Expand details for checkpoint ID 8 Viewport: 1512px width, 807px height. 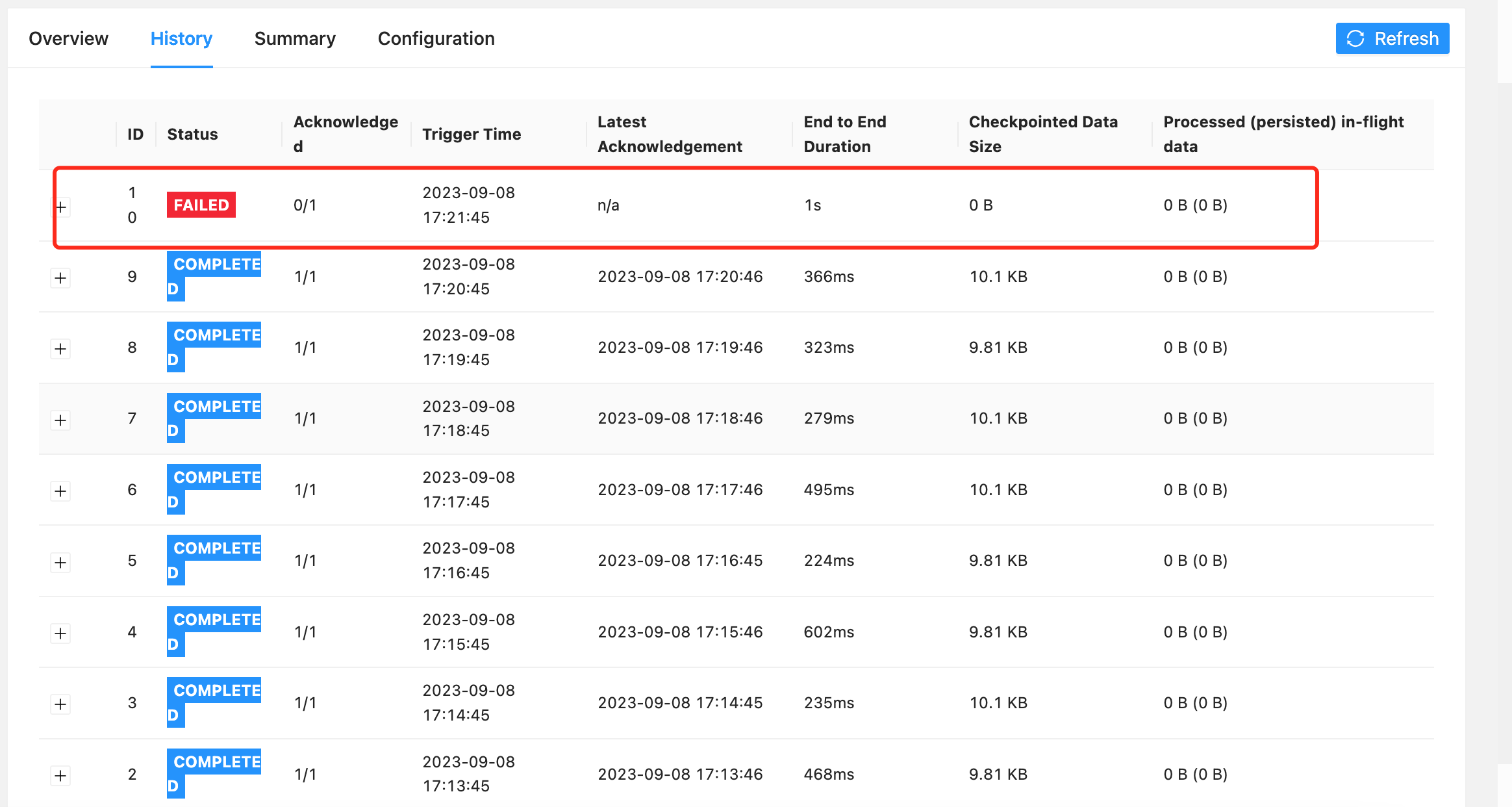pos(60,349)
